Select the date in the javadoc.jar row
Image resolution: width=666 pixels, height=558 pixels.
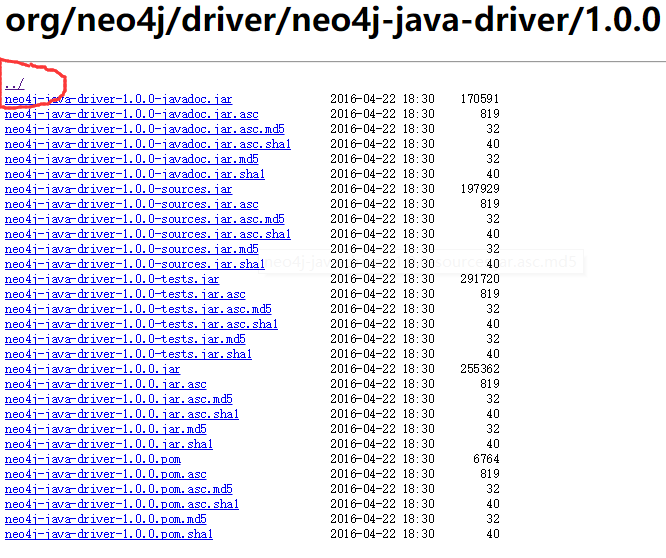[382, 99]
